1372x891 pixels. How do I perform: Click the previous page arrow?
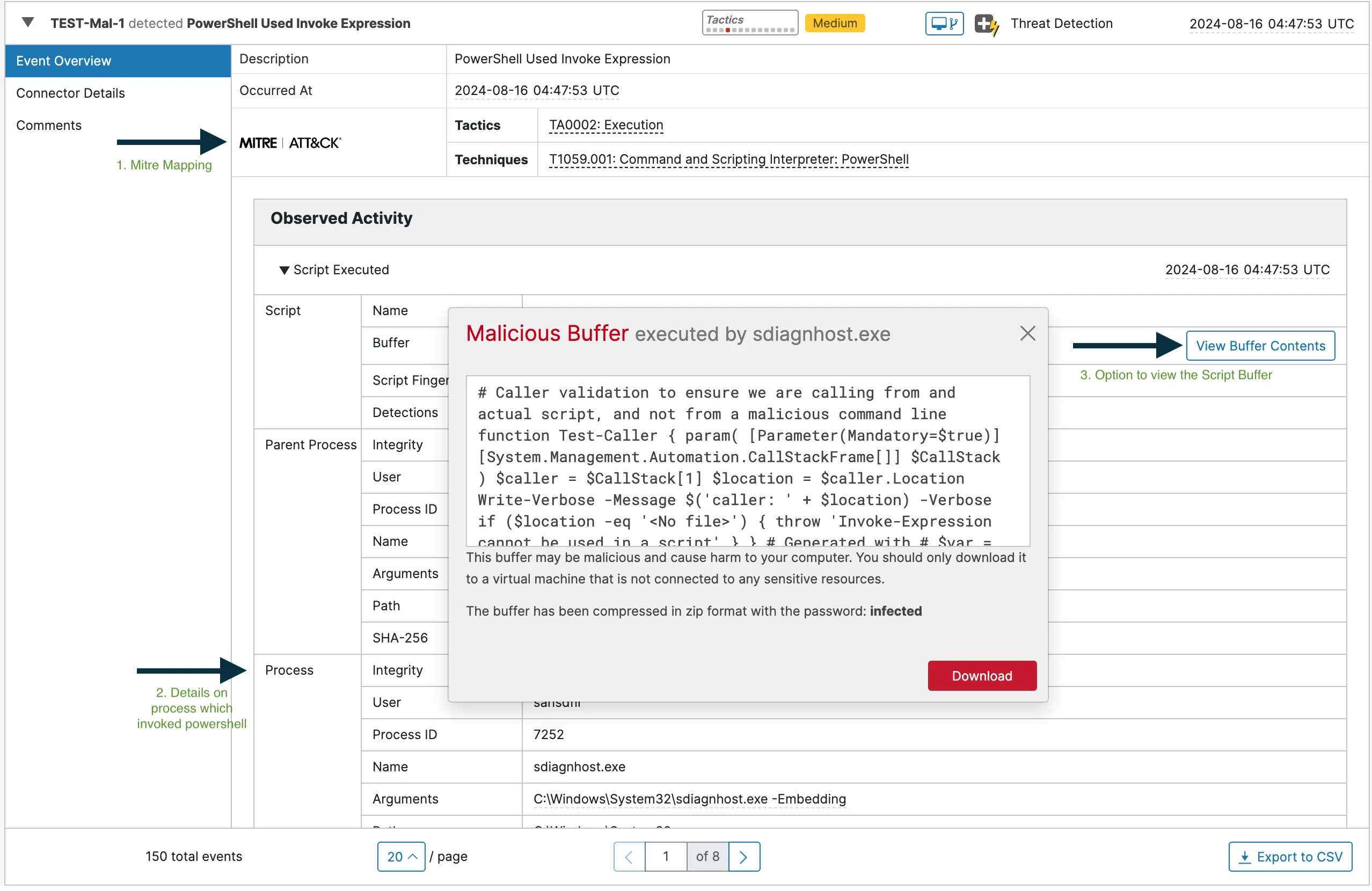629,857
